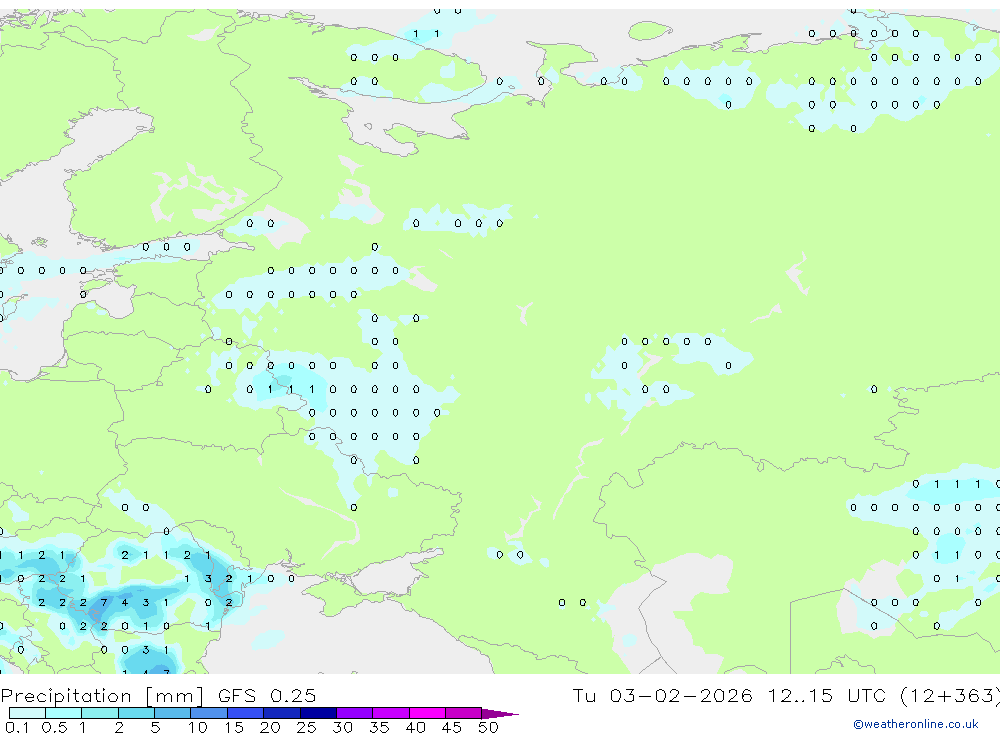This screenshot has height=733, width=1000.
Task: Click the 30–35 mm violet legend swatch
Action: [355, 713]
